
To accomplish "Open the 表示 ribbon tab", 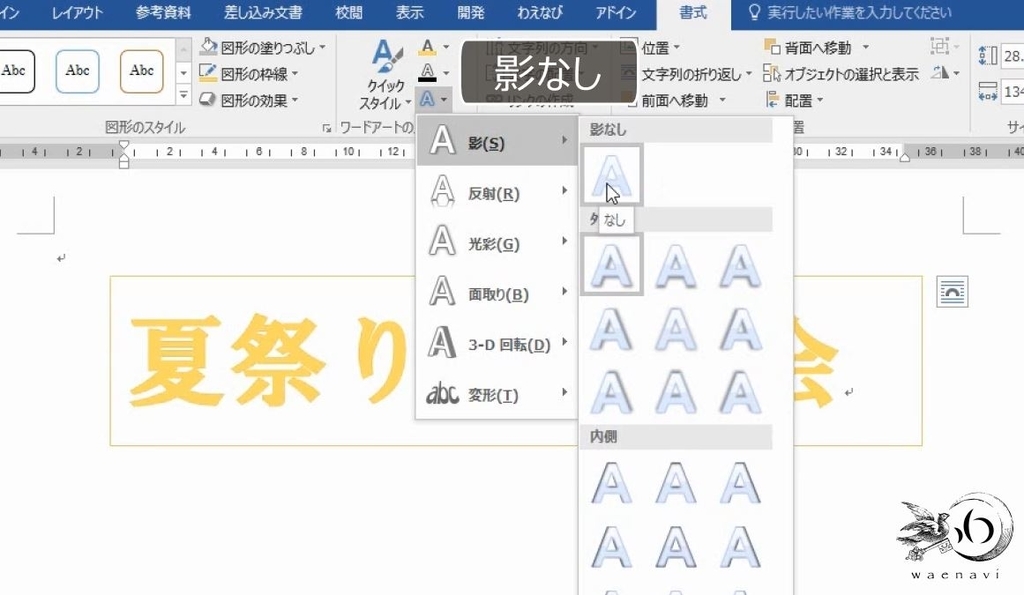I will [409, 12].
